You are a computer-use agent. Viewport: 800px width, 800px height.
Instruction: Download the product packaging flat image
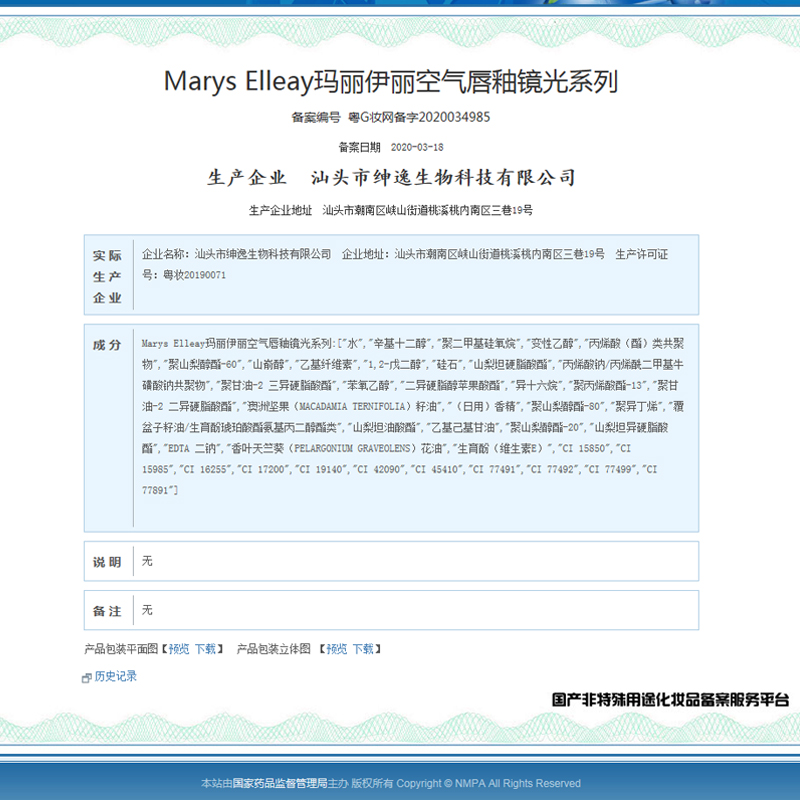point(205,649)
